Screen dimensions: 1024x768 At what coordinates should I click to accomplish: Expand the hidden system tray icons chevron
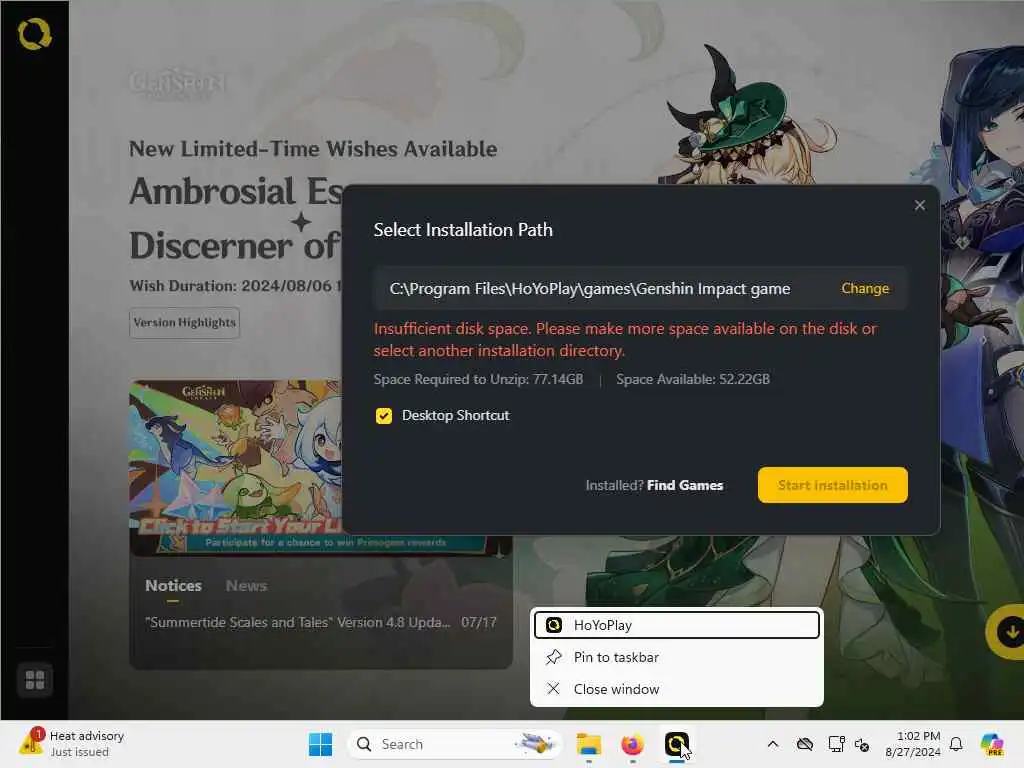point(773,744)
